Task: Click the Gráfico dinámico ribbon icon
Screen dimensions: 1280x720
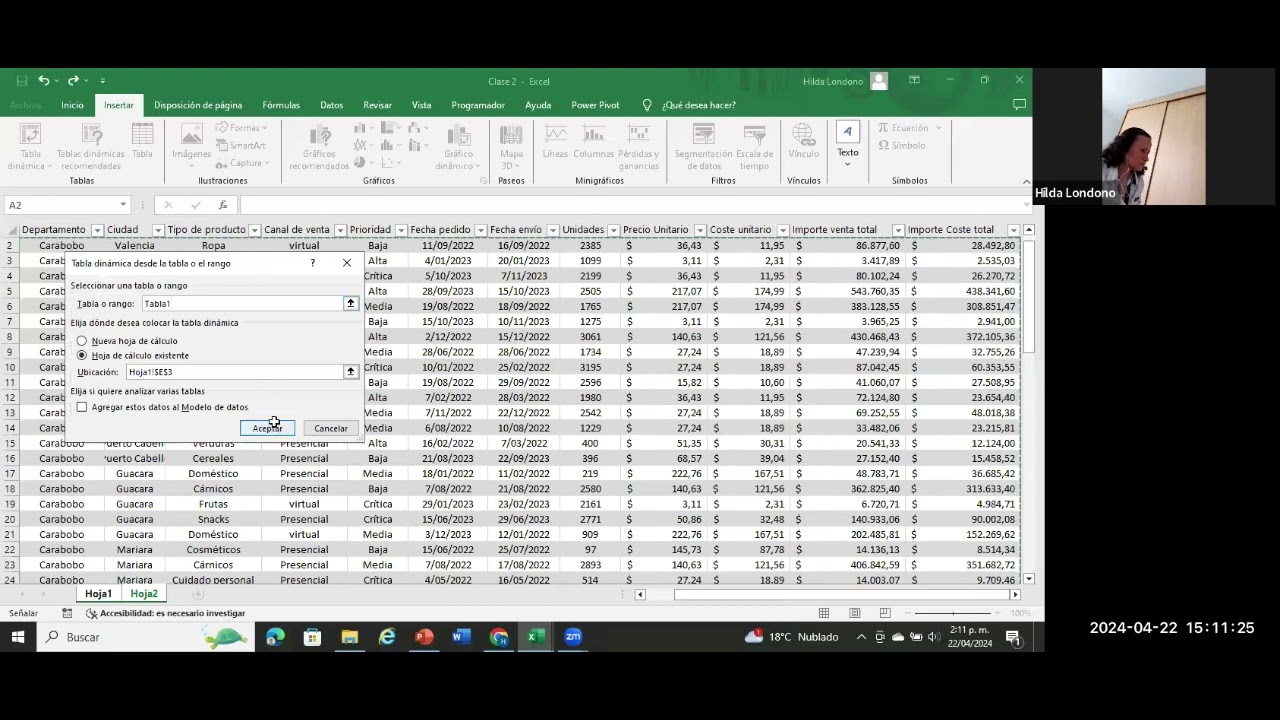Action: coord(459,147)
